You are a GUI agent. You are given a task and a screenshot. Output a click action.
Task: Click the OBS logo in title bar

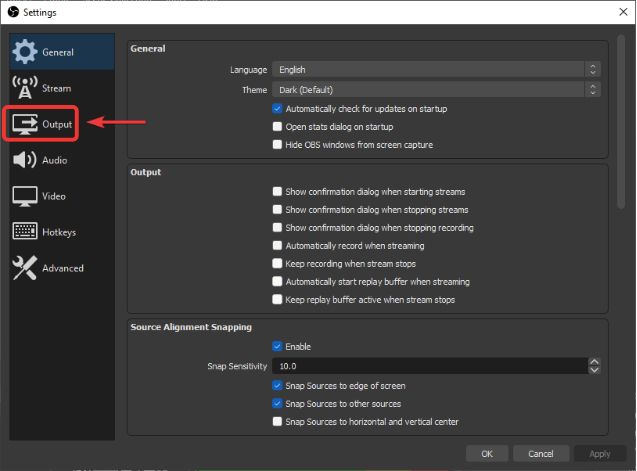pyautogui.click(x=13, y=12)
